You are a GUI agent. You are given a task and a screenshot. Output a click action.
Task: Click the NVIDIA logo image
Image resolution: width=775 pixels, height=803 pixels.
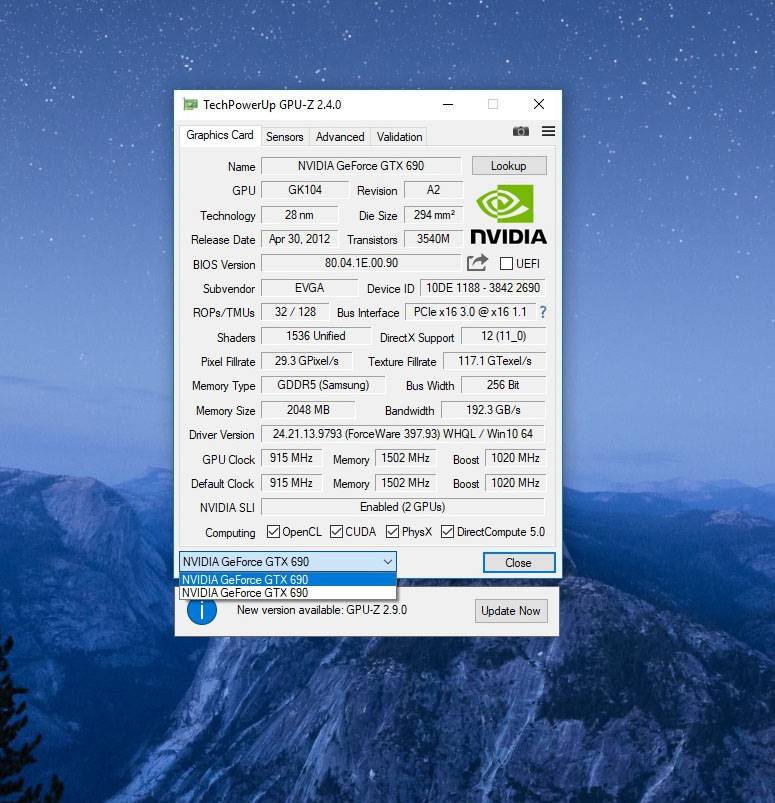point(509,214)
